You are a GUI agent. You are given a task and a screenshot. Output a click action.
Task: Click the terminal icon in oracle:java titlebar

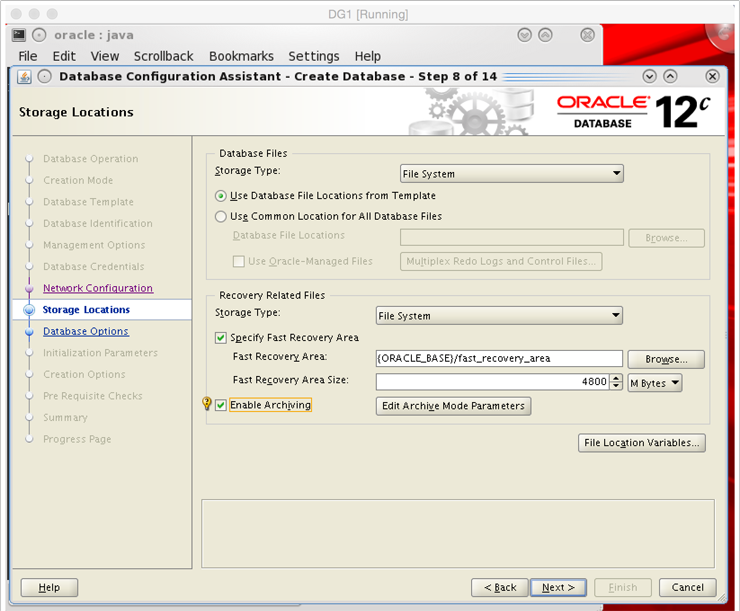19,35
